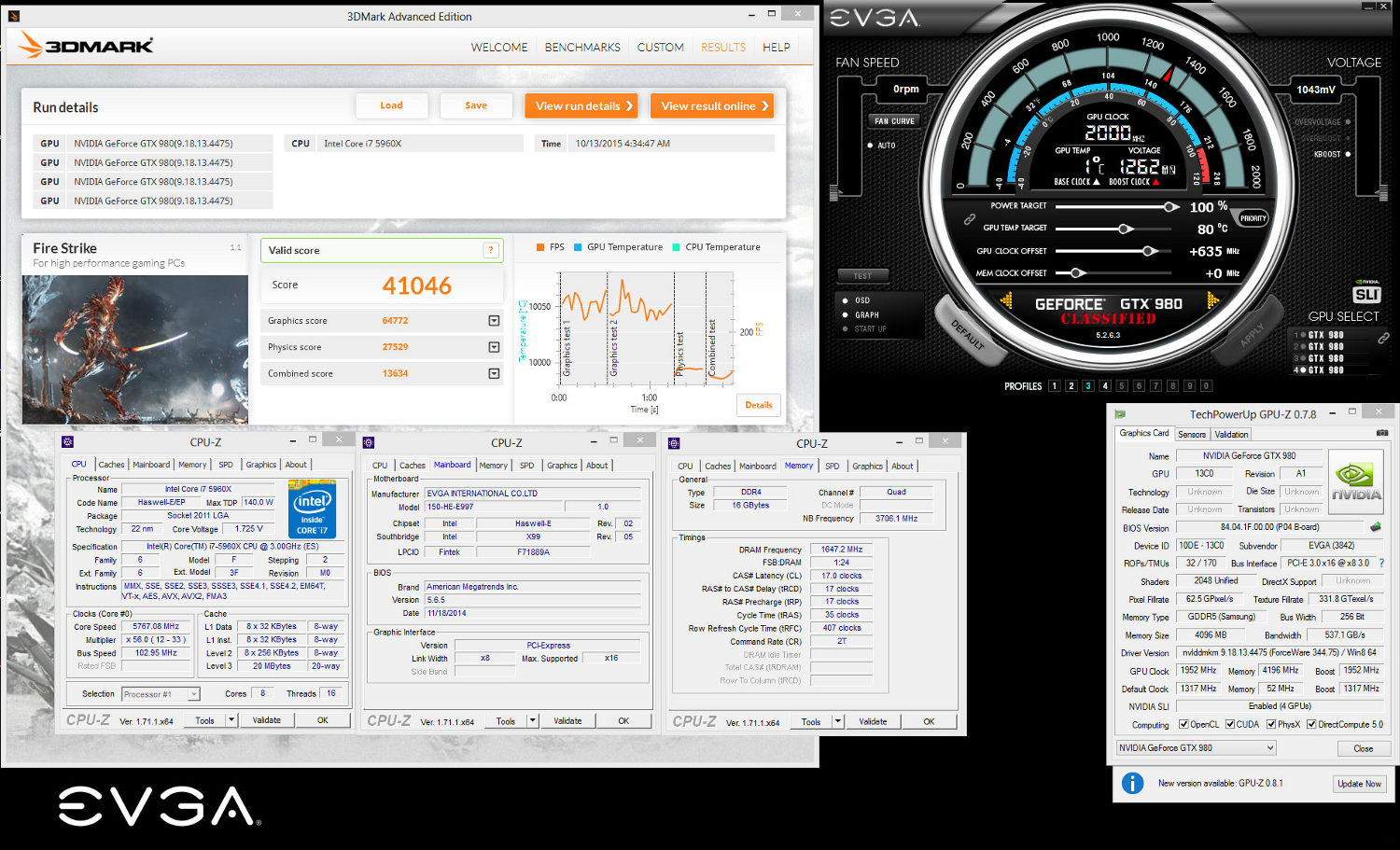
Task: Uncheck the PhysX checkbox in GPU-Z
Action: 1270,724
